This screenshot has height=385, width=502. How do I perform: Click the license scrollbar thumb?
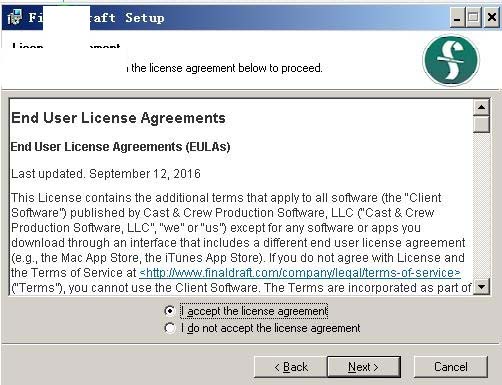(x=481, y=124)
